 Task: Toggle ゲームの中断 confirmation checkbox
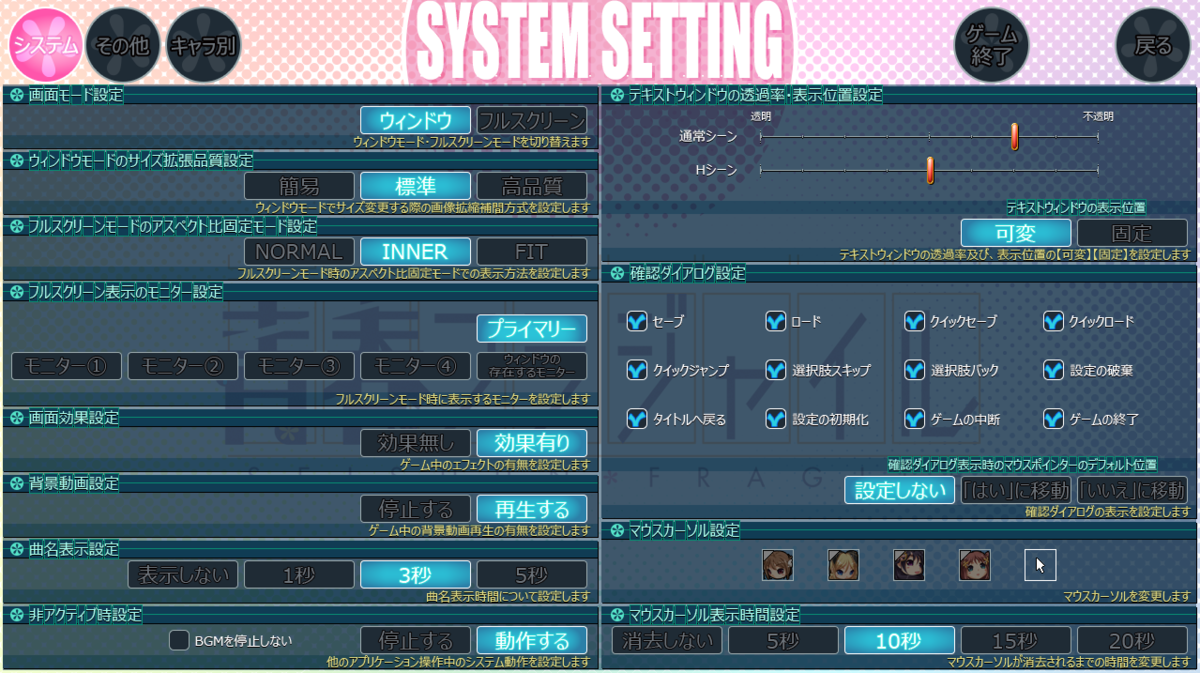(x=915, y=419)
